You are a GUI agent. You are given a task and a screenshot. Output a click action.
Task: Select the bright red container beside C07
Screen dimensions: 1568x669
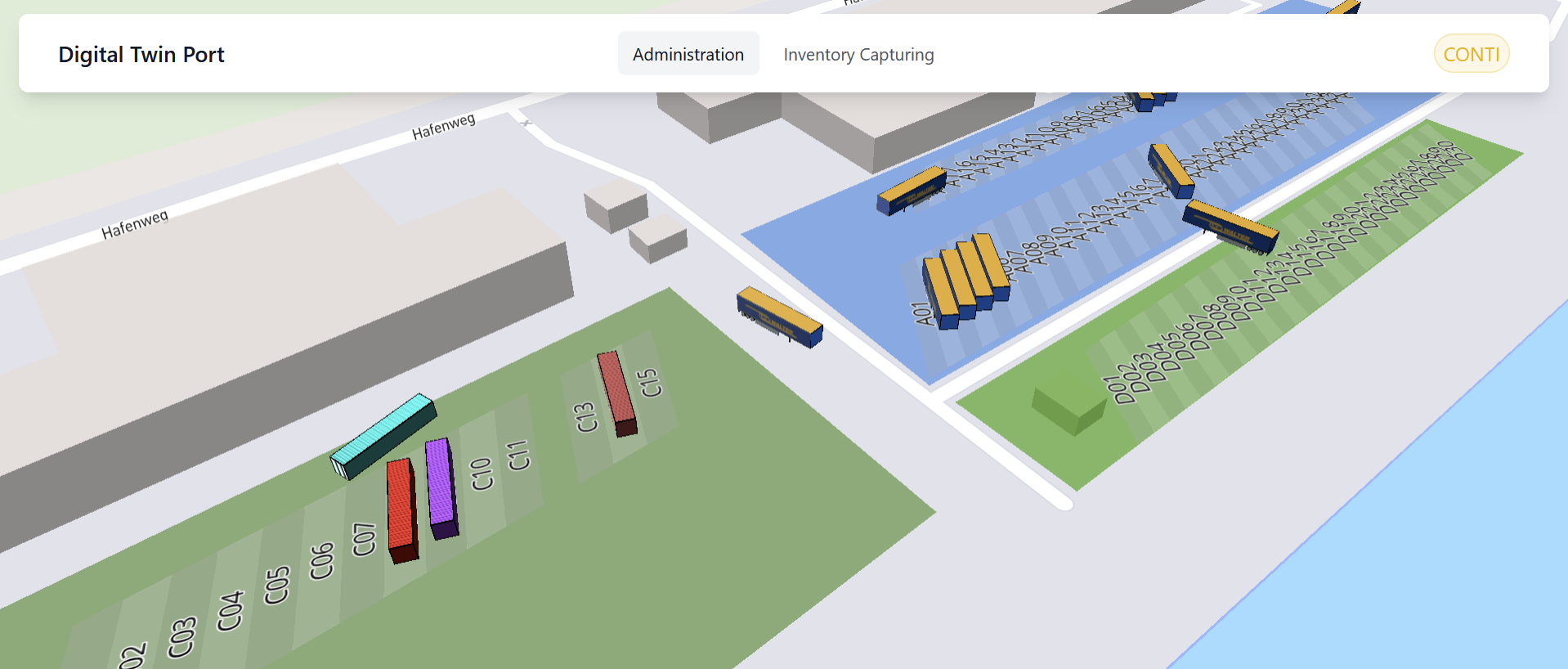coord(401,509)
